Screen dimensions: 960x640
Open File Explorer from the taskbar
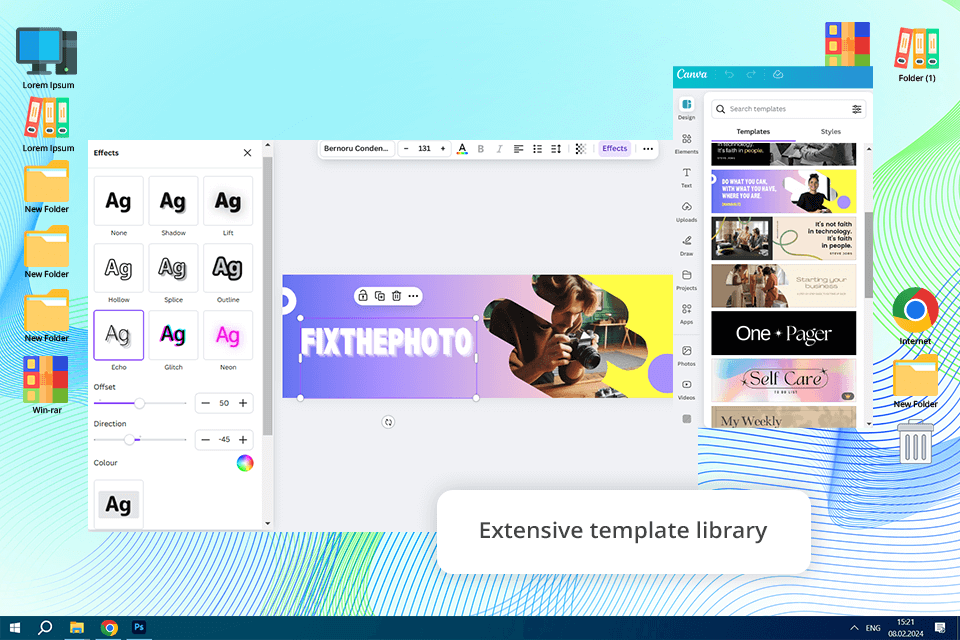click(77, 628)
